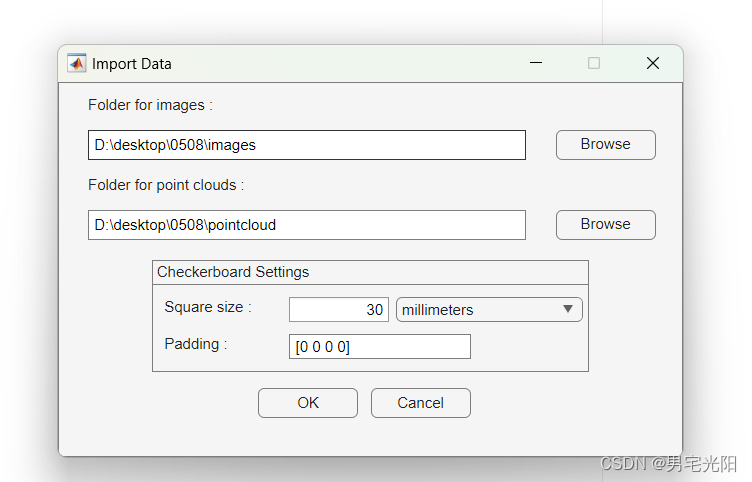The width and height of the screenshot is (752, 482).
Task: Click the grayed-out maximize window button
Action: [594, 63]
